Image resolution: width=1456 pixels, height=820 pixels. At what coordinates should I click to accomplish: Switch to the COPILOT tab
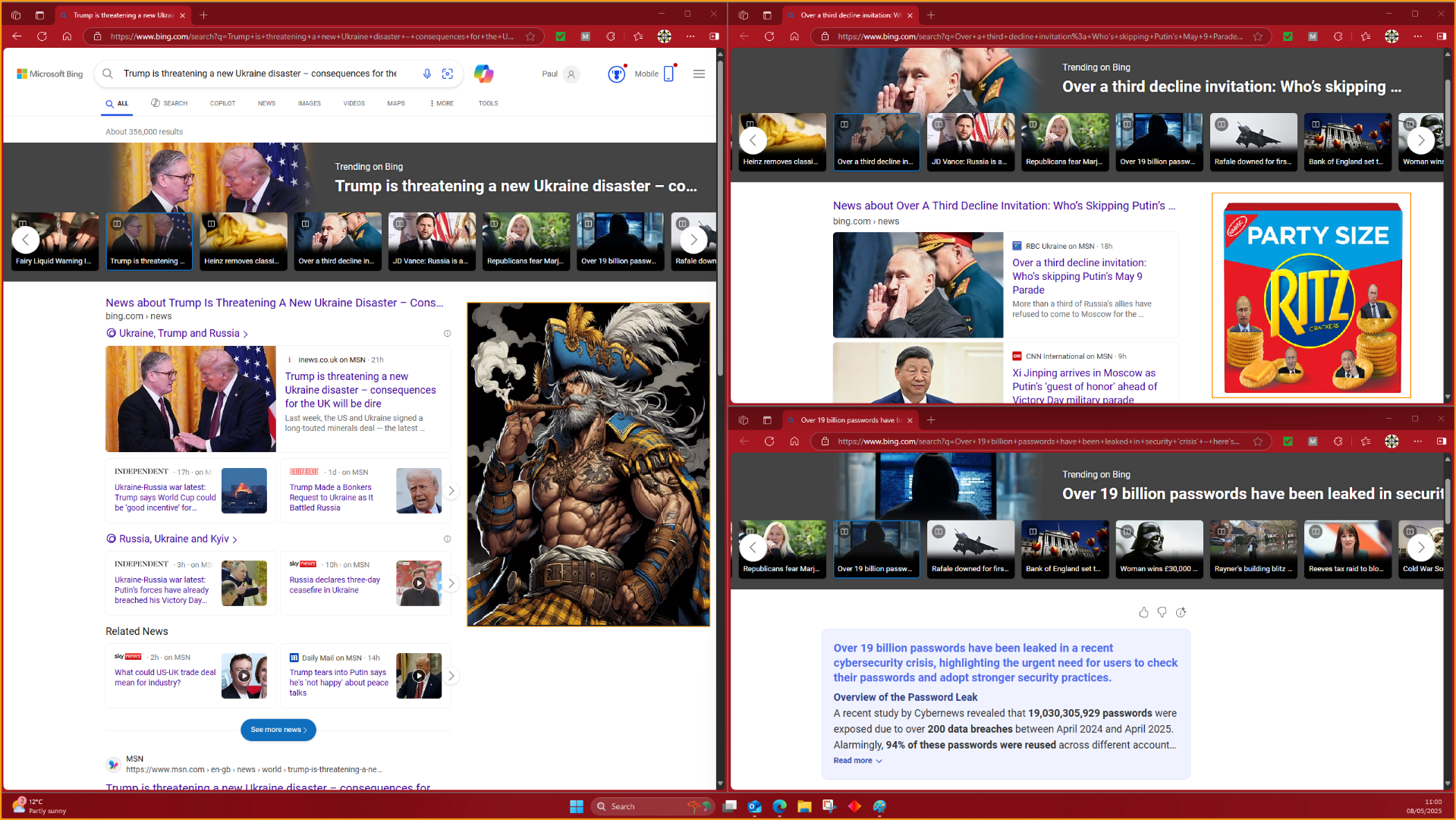point(222,103)
